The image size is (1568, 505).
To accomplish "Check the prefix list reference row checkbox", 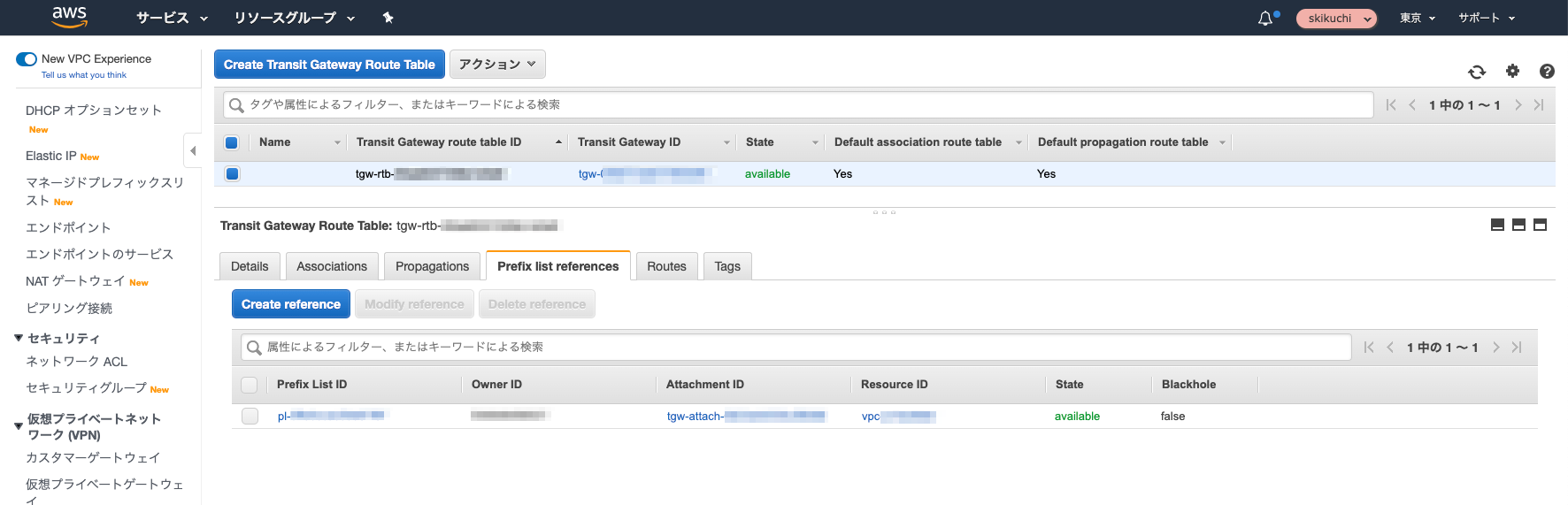I will (x=250, y=416).
